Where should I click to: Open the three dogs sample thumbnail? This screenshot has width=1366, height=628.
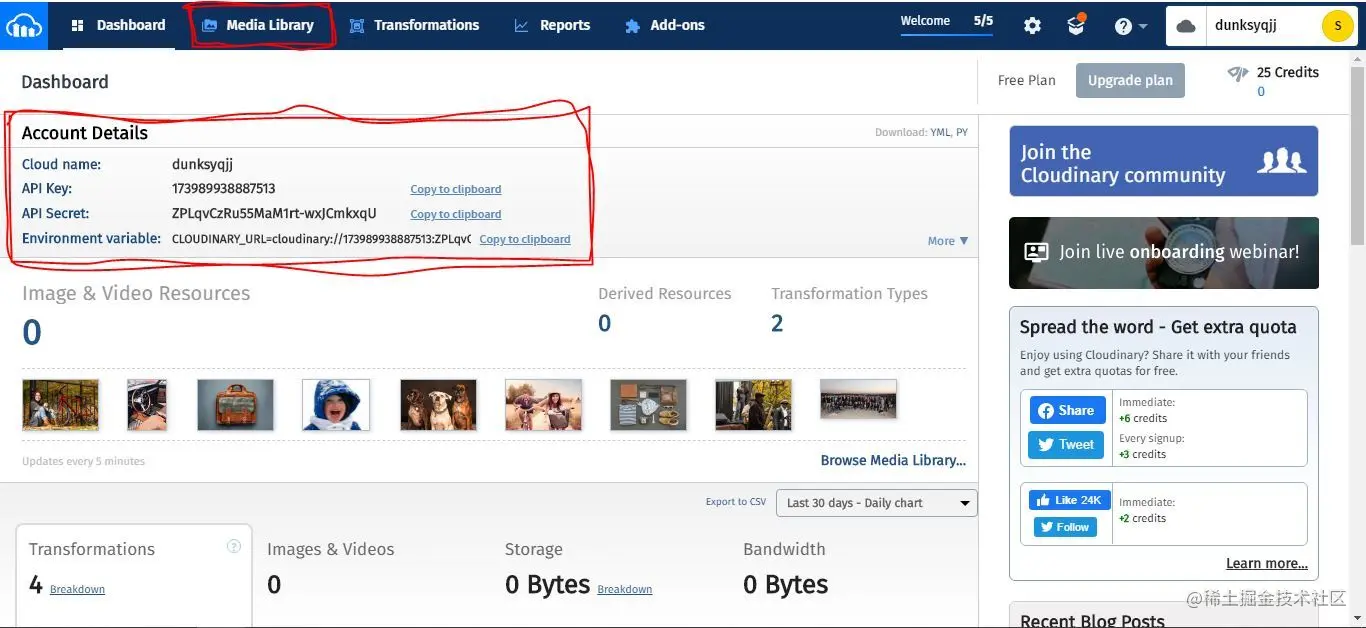tap(438, 405)
